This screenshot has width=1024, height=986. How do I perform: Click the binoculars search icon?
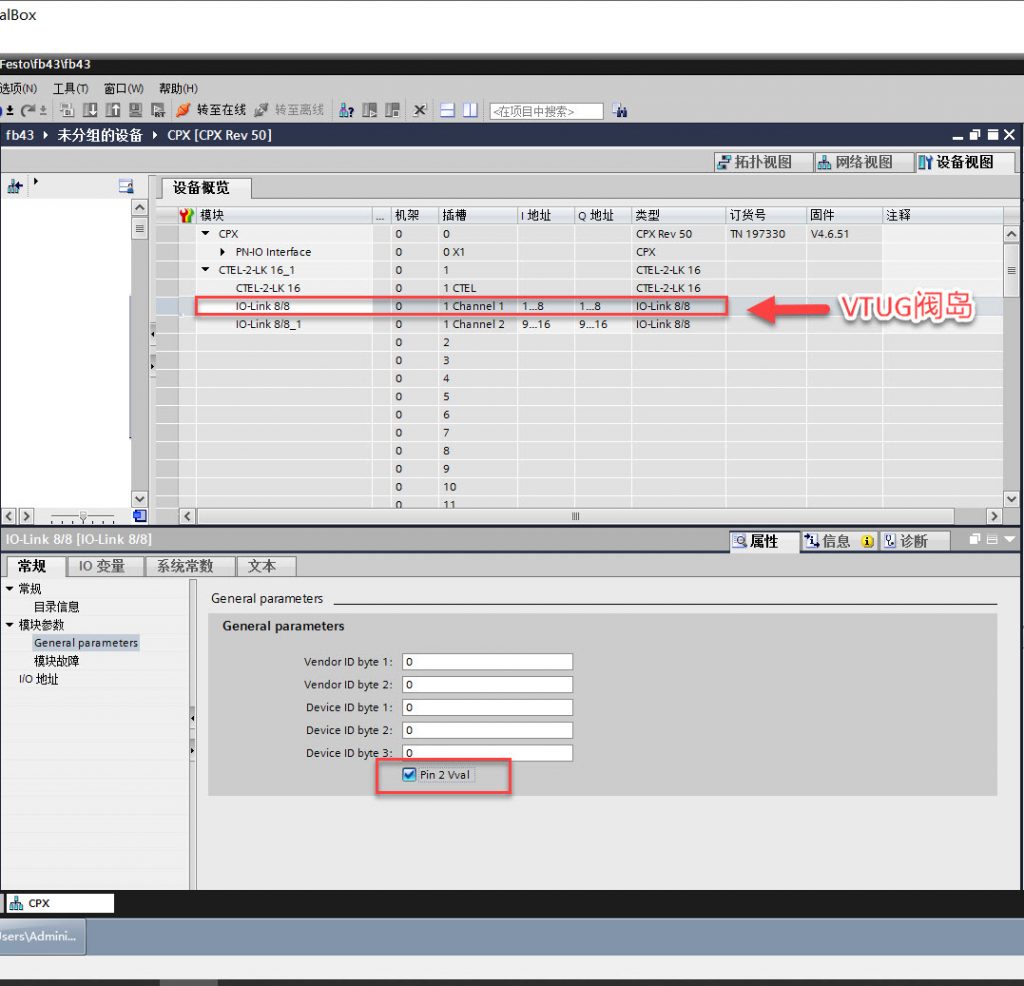tap(620, 111)
